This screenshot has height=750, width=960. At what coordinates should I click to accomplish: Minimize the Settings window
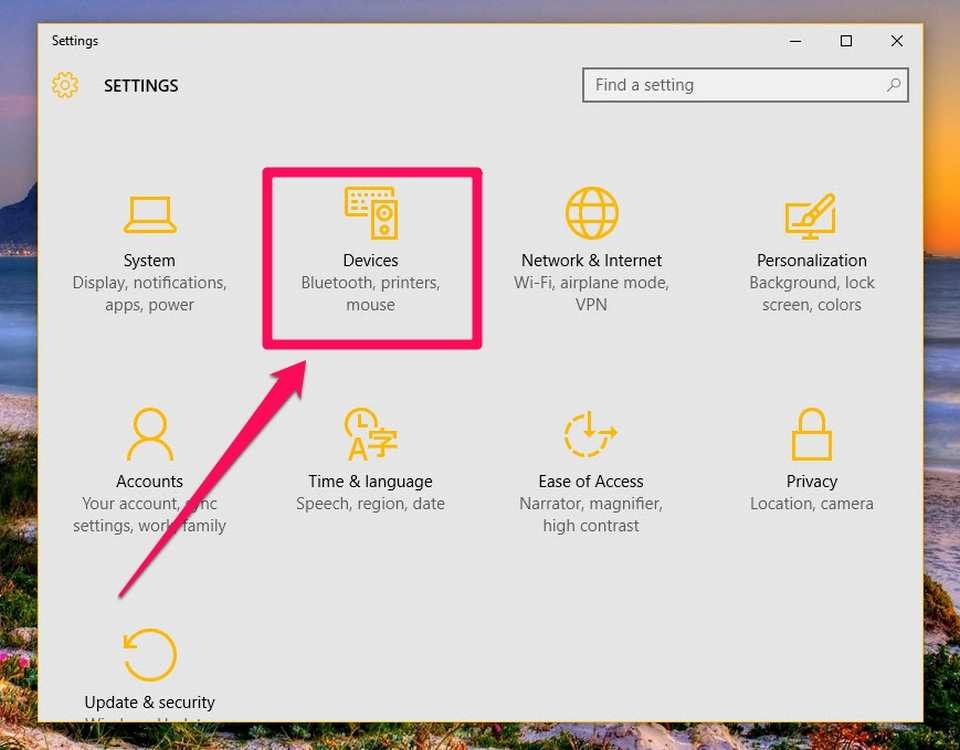[x=795, y=41]
